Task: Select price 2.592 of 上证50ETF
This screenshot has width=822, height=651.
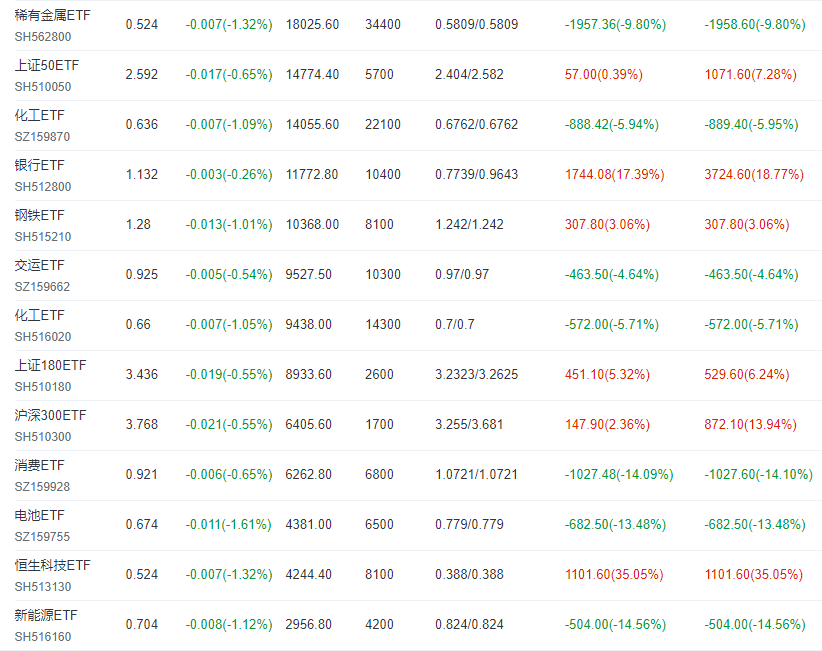Action: coord(142,74)
